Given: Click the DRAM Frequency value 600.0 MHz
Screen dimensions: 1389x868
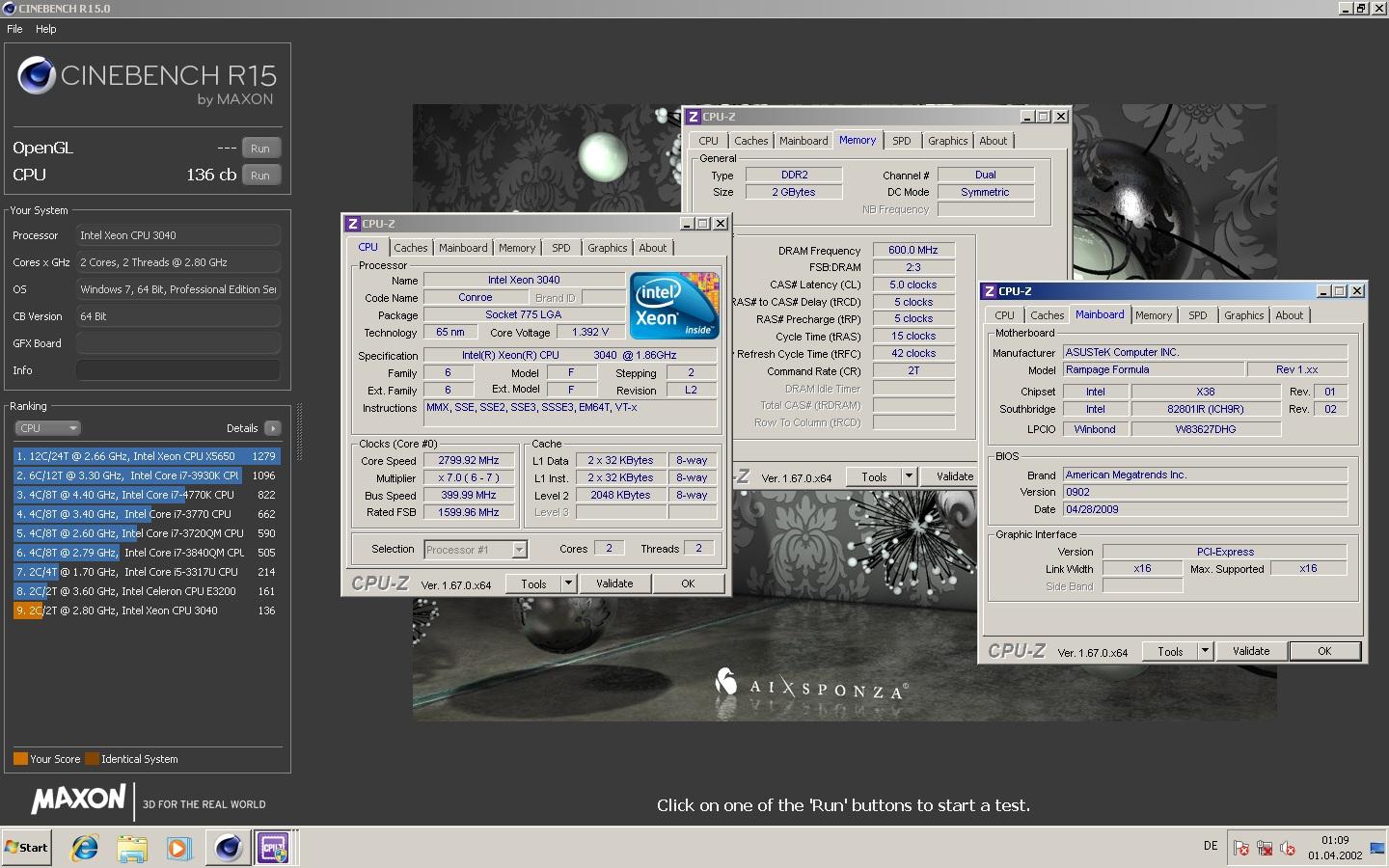Looking at the screenshot, I should pyautogui.click(x=913, y=250).
